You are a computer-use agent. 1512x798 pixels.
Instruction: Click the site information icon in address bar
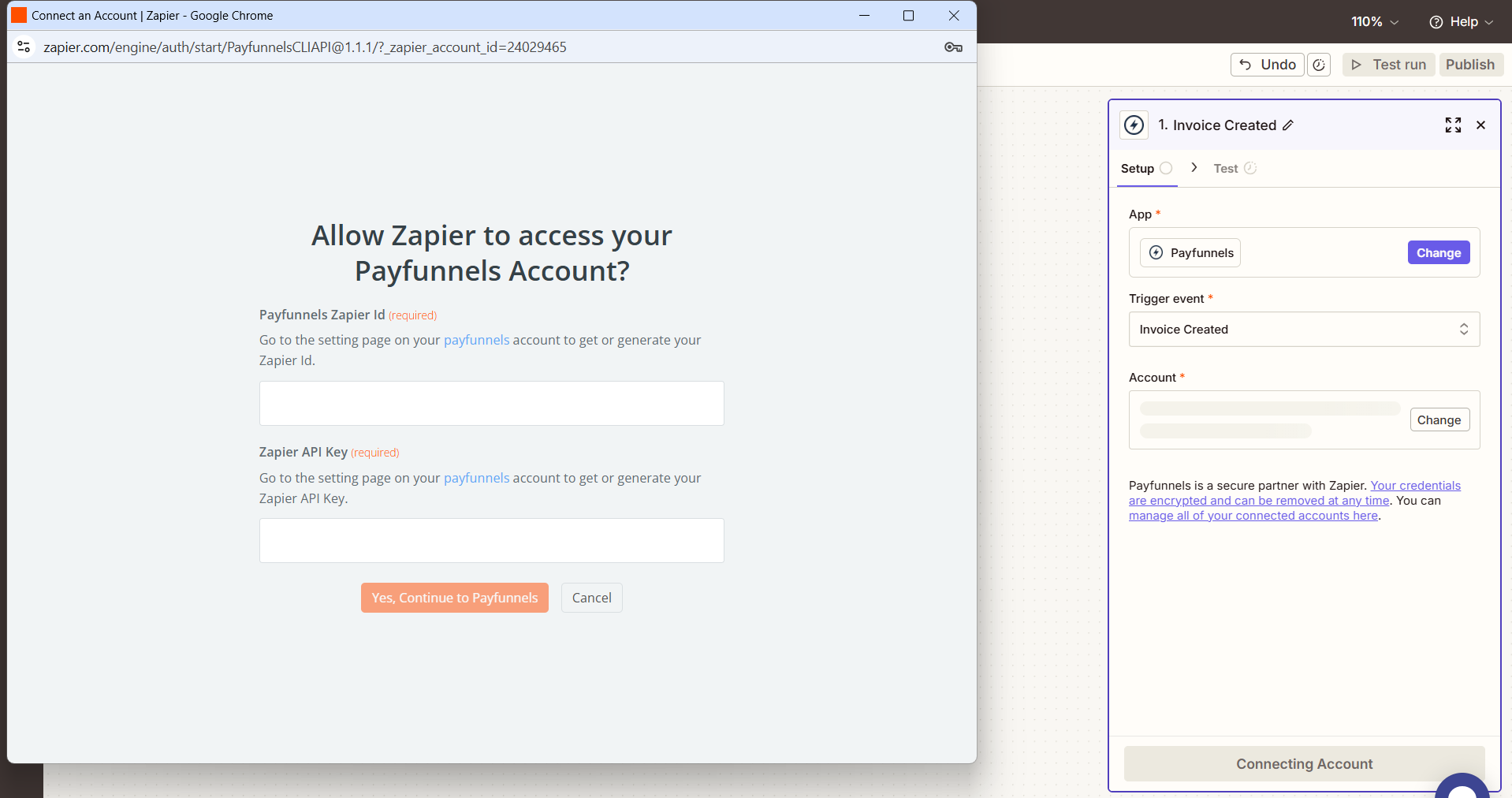click(24, 47)
